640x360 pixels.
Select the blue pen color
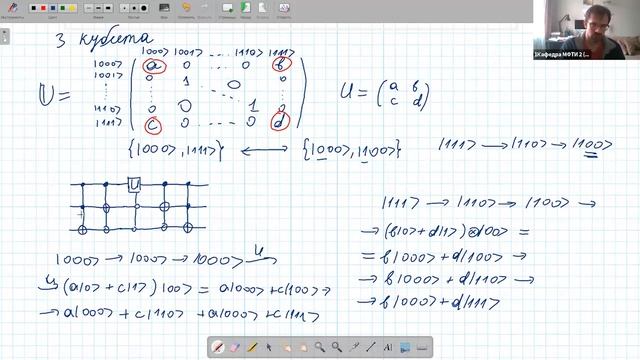(x=53, y=8)
